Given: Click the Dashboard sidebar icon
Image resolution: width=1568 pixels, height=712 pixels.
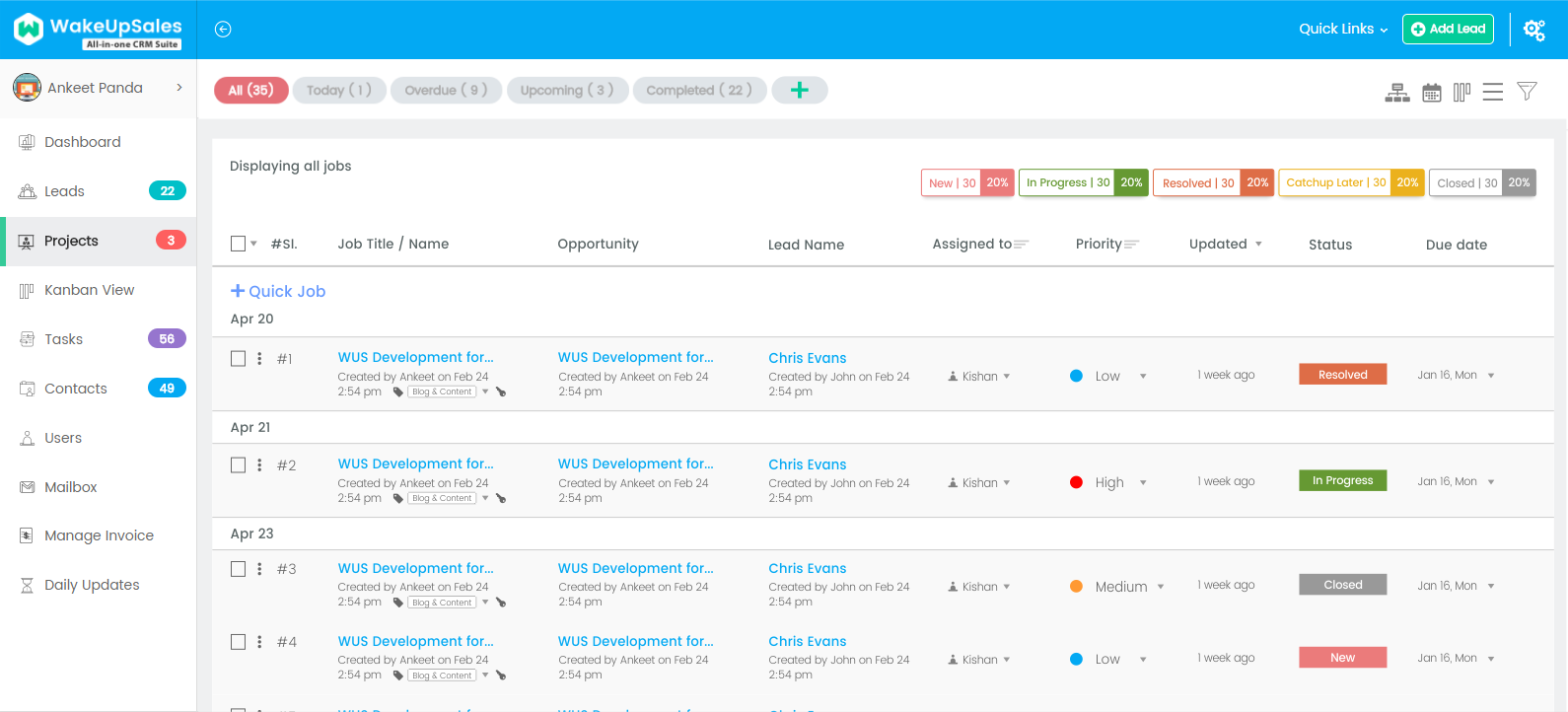Looking at the screenshot, I should click(27, 142).
